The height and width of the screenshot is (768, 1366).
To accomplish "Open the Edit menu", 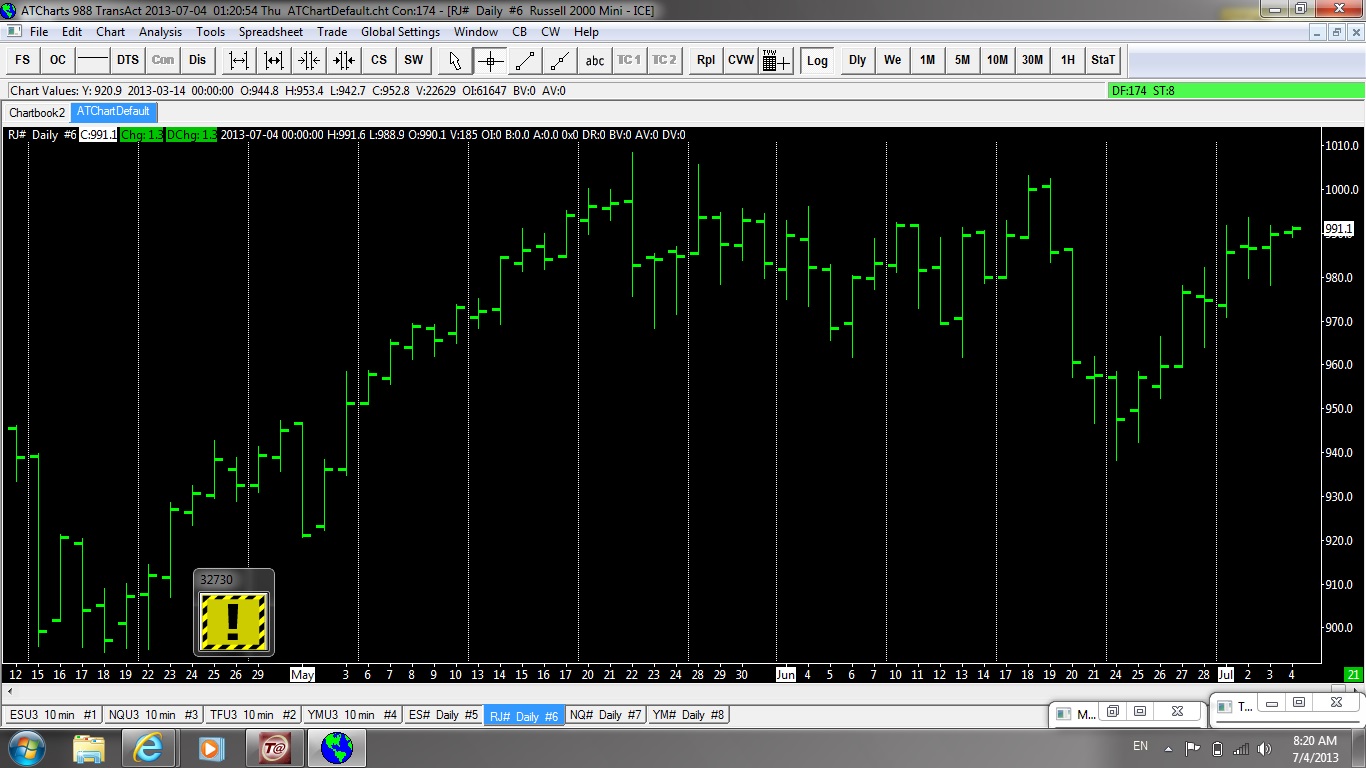I will tap(72, 32).
